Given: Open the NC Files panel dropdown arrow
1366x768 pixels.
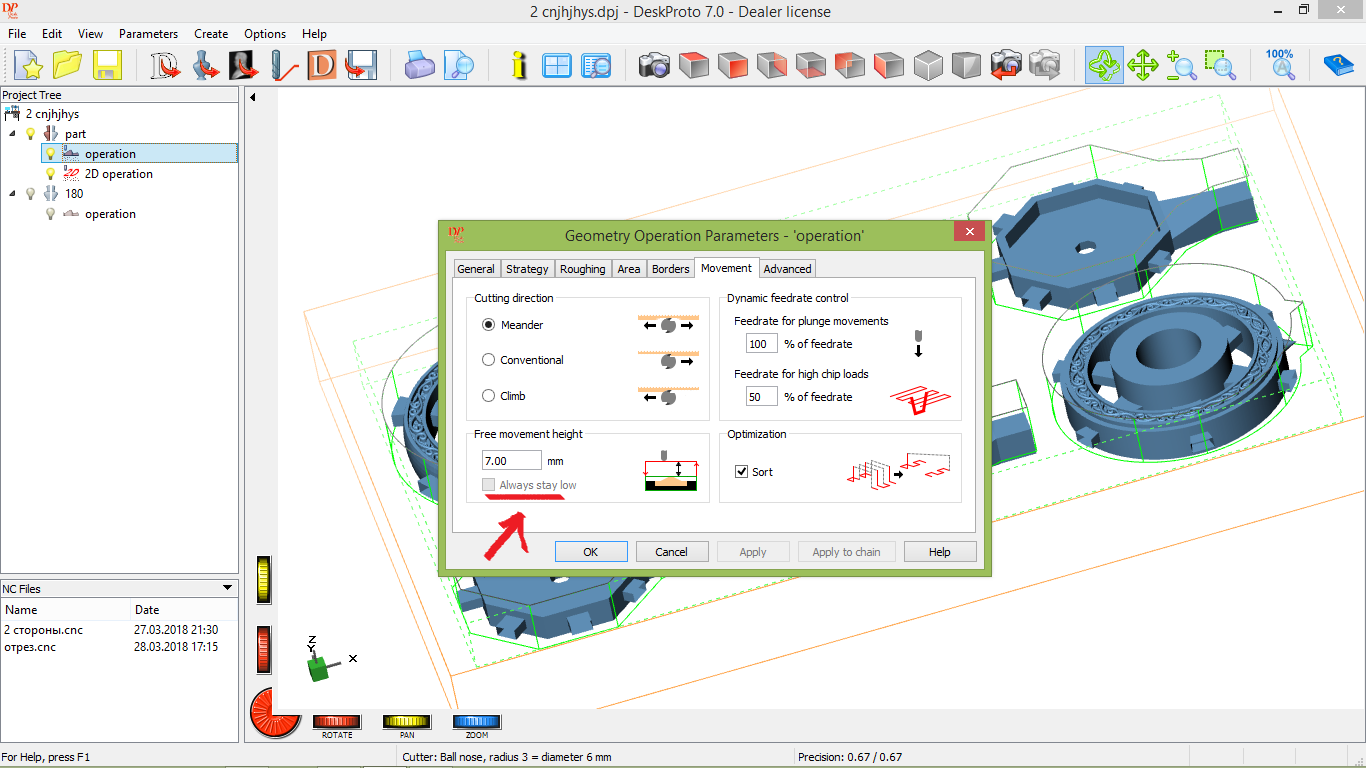Looking at the screenshot, I should click(x=227, y=589).
